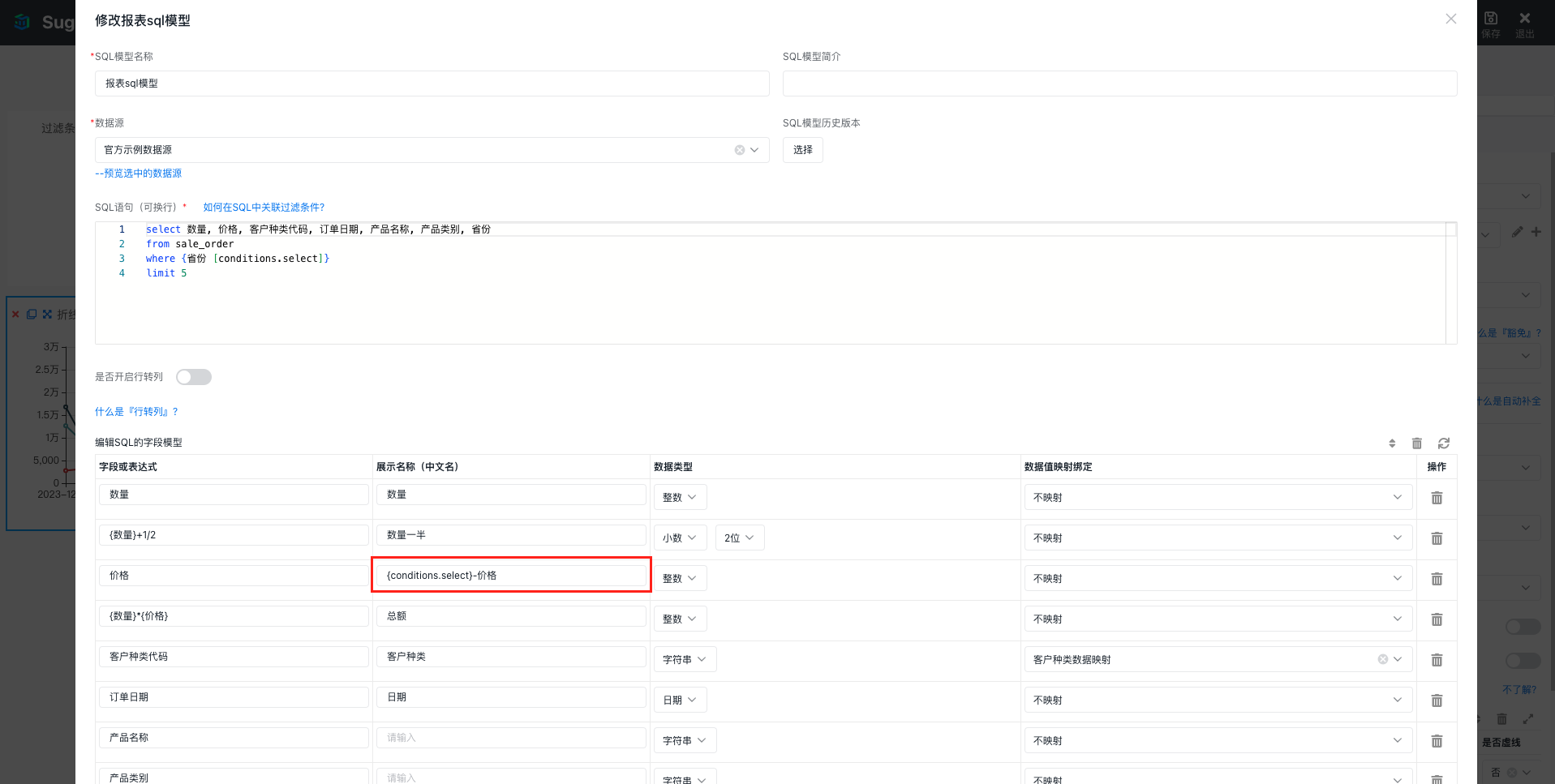Delete the 订单日期 field row
The image size is (1555, 784).
pos(1437,700)
